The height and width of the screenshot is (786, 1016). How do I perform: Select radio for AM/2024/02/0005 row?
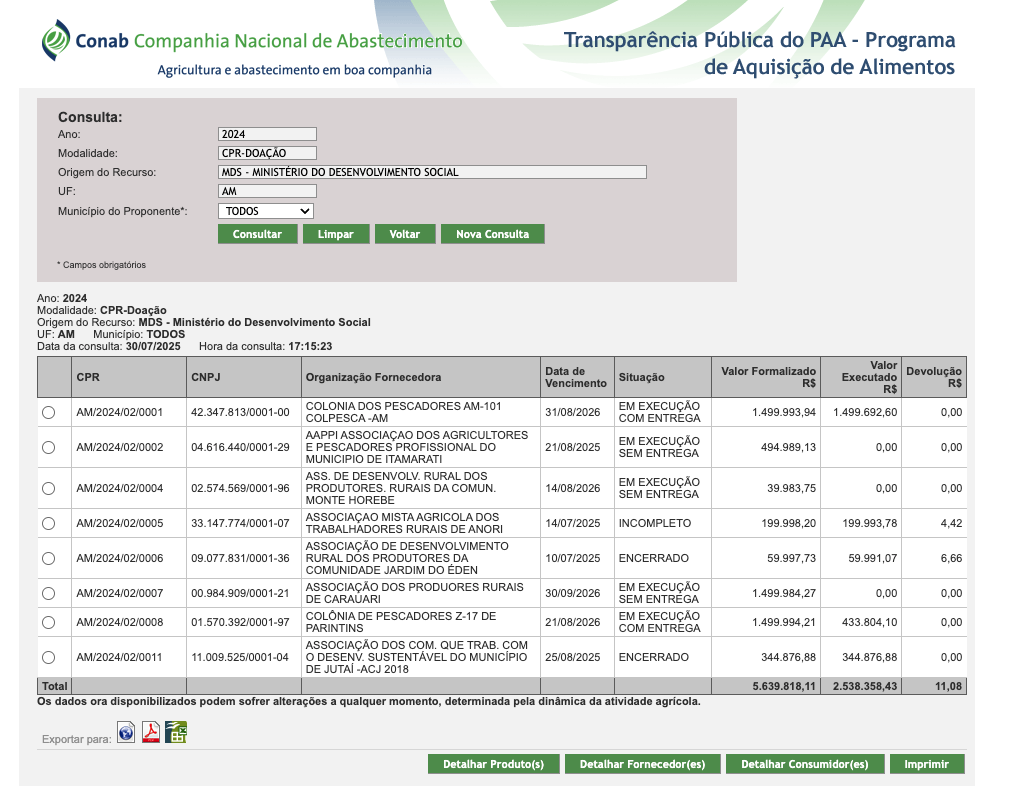coord(49,523)
